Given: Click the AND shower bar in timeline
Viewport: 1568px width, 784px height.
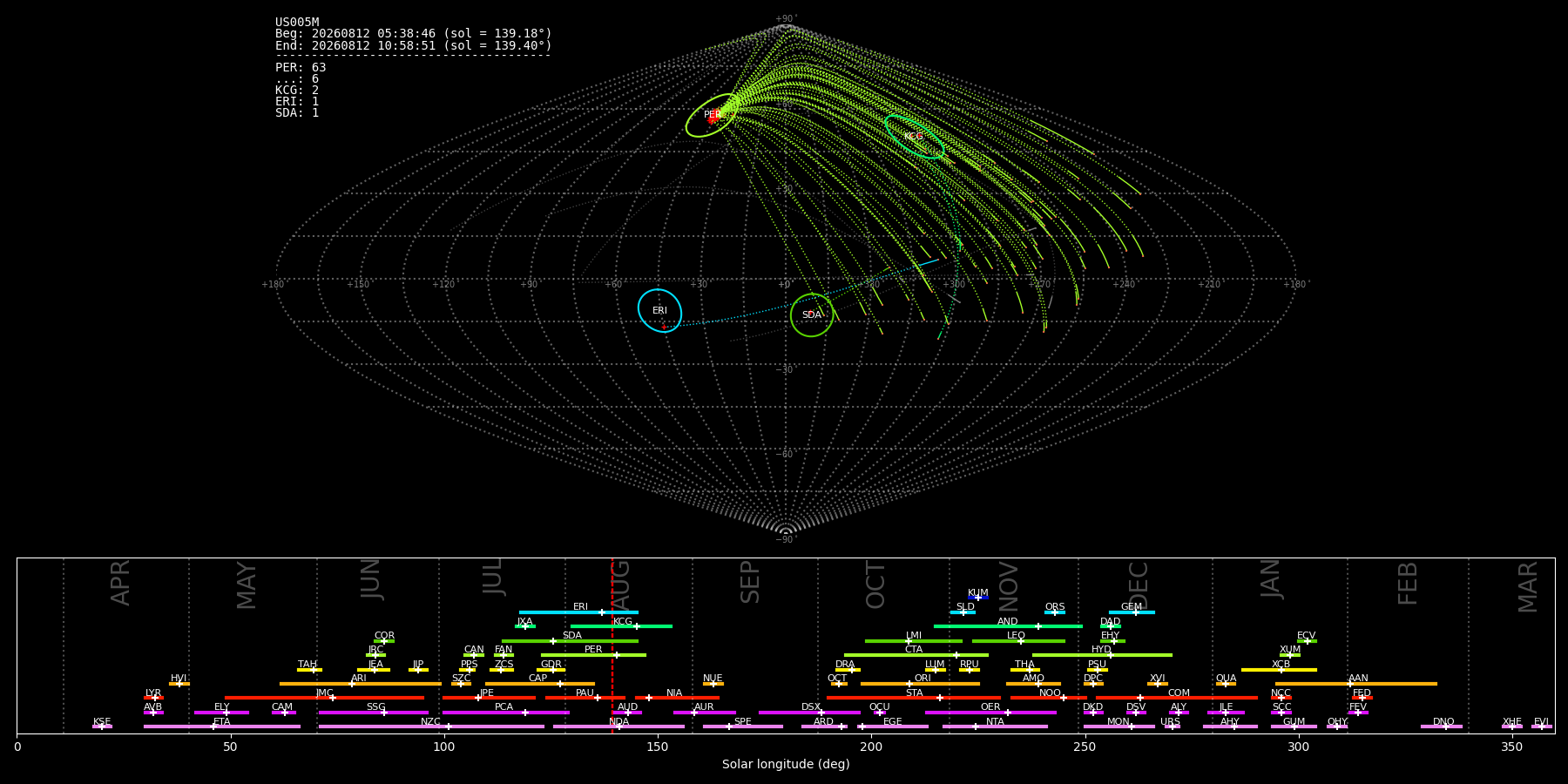Looking at the screenshot, I should 1008,626.
